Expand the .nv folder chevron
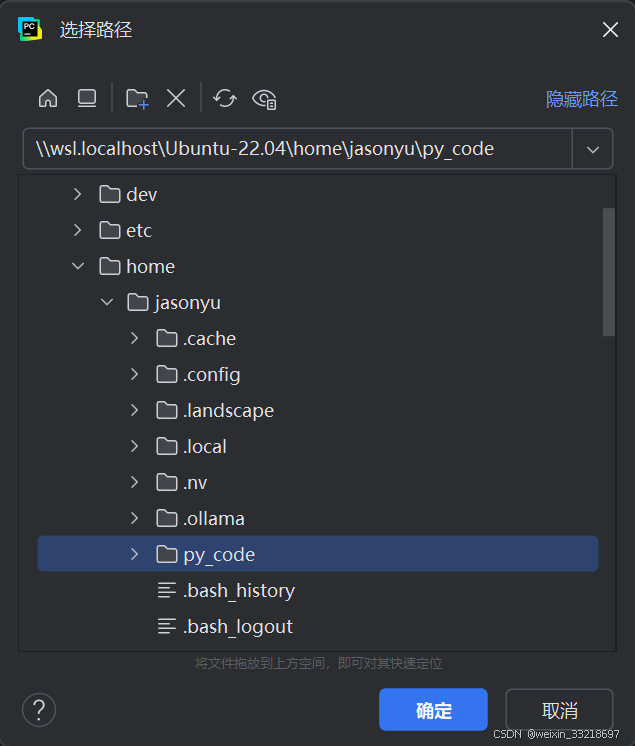The width and height of the screenshot is (635, 746). click(x=135, y=482)
